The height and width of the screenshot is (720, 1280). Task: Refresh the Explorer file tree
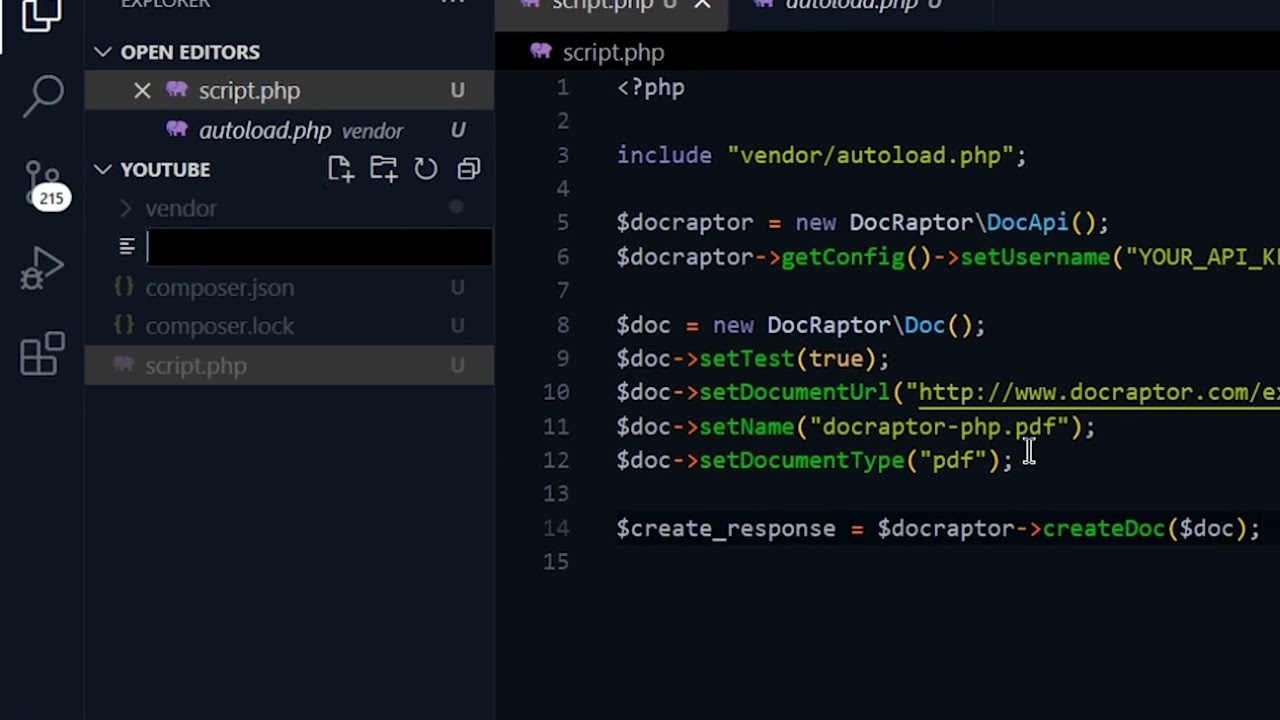[x=426, y=169]
